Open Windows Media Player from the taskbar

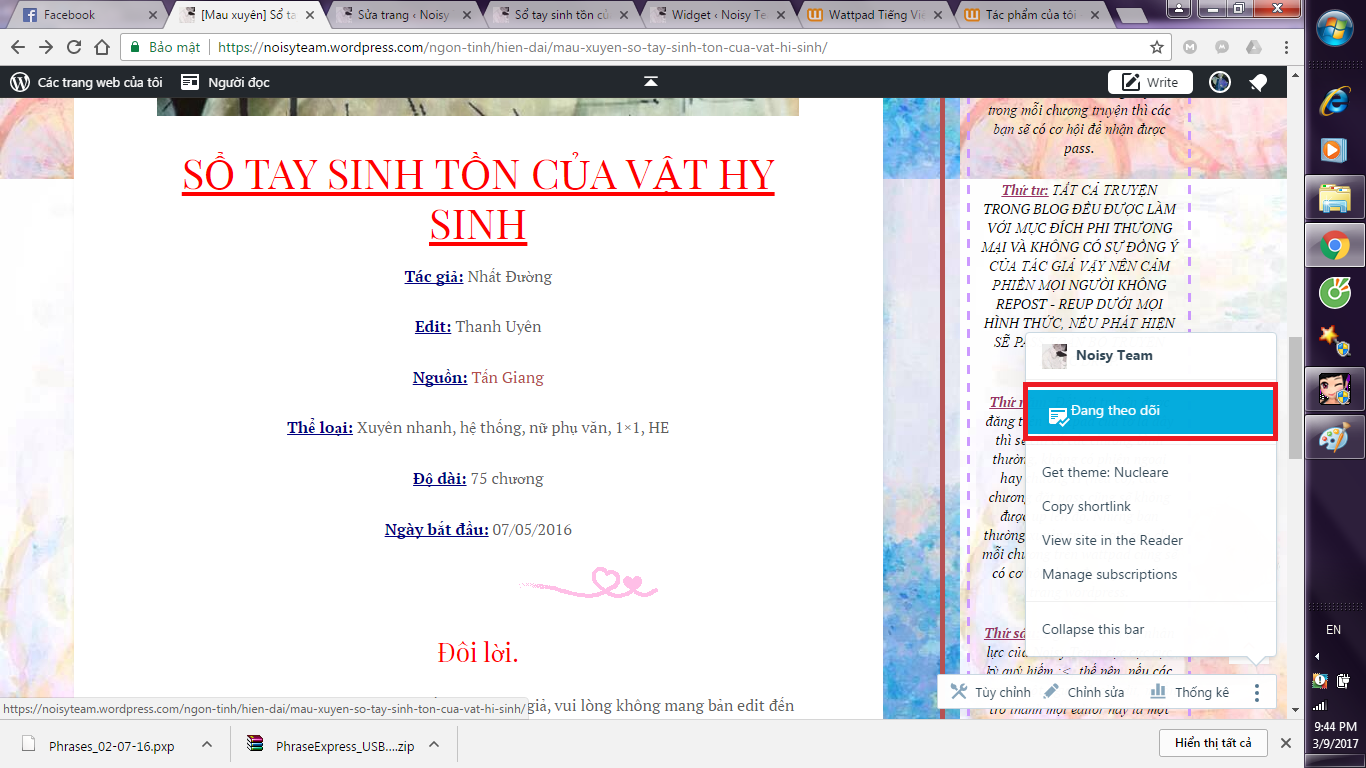click(1334, 148)
